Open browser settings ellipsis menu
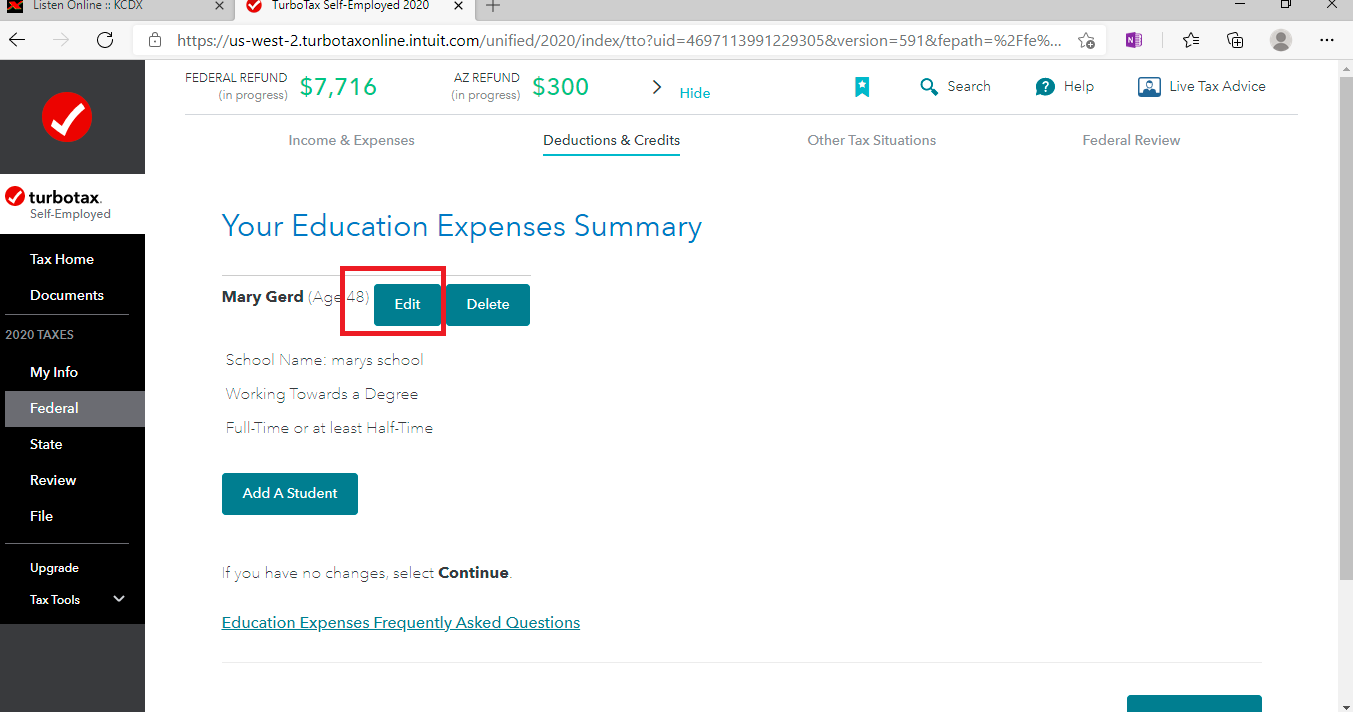 [1327, 40]
